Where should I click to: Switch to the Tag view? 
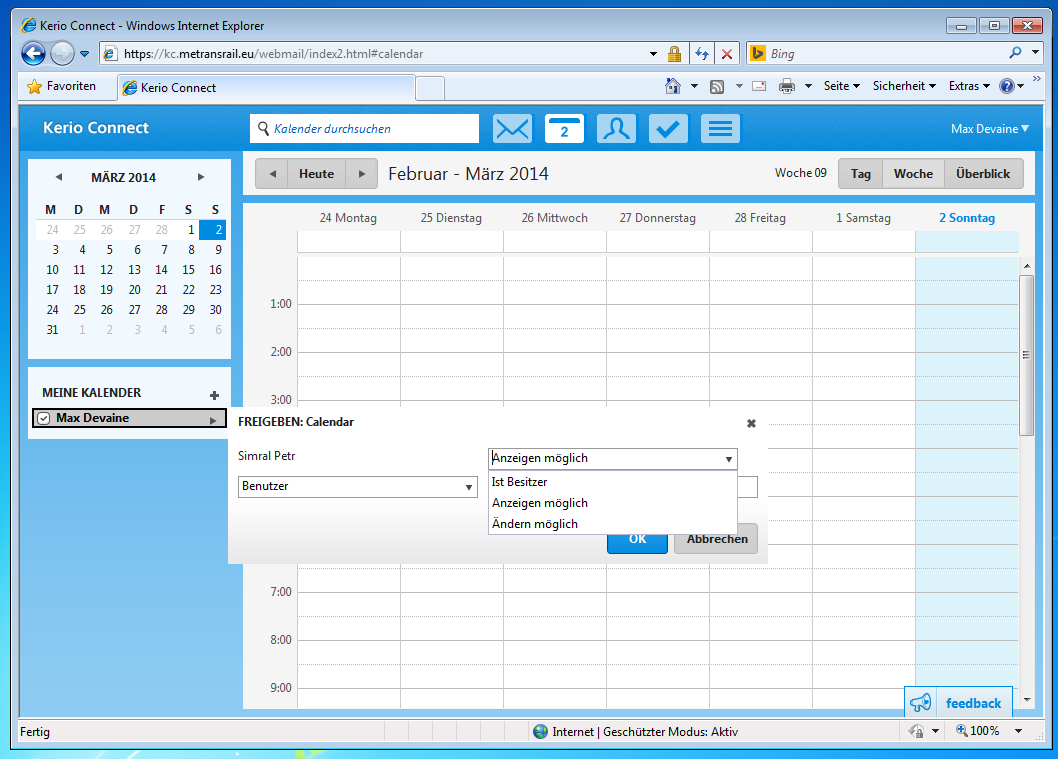point(860,174)
